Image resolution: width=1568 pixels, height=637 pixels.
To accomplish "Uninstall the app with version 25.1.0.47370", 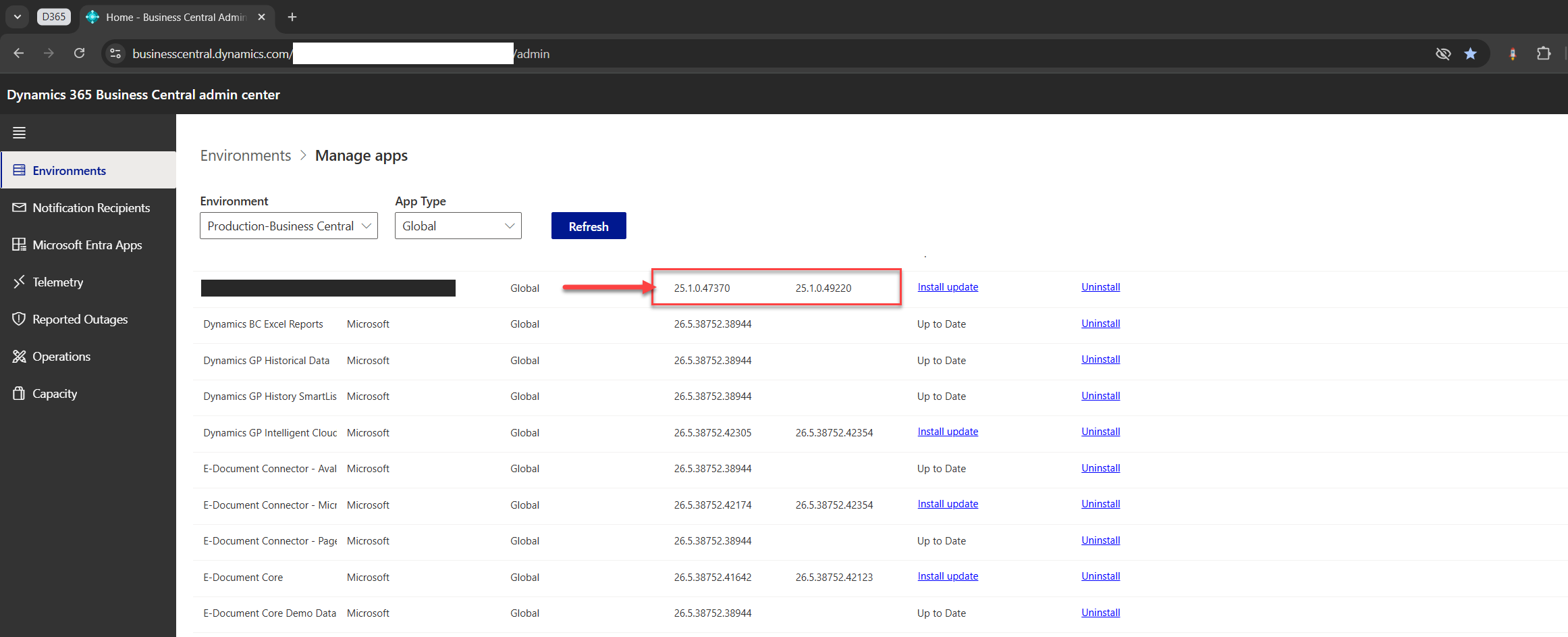I will pos(1100,287).
